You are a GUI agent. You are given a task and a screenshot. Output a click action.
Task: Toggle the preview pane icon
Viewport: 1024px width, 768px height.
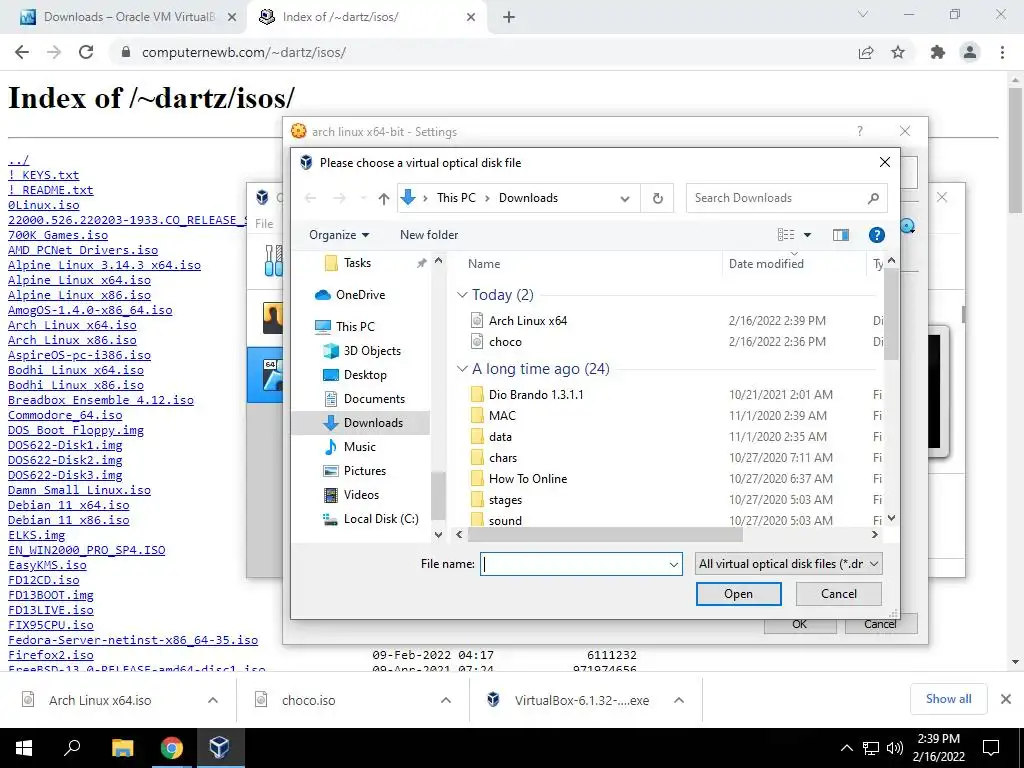(x=840, y=235)
